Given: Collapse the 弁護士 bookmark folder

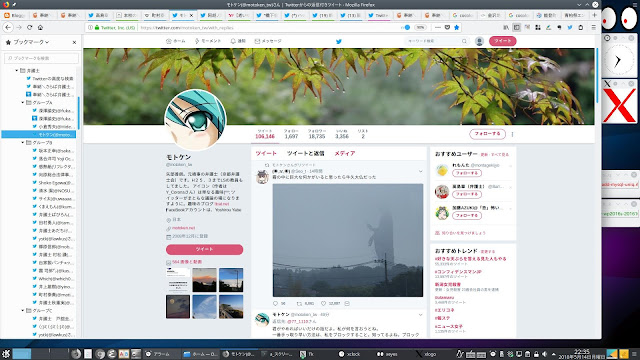Looking at the screenshot, I should click(17, 71).
